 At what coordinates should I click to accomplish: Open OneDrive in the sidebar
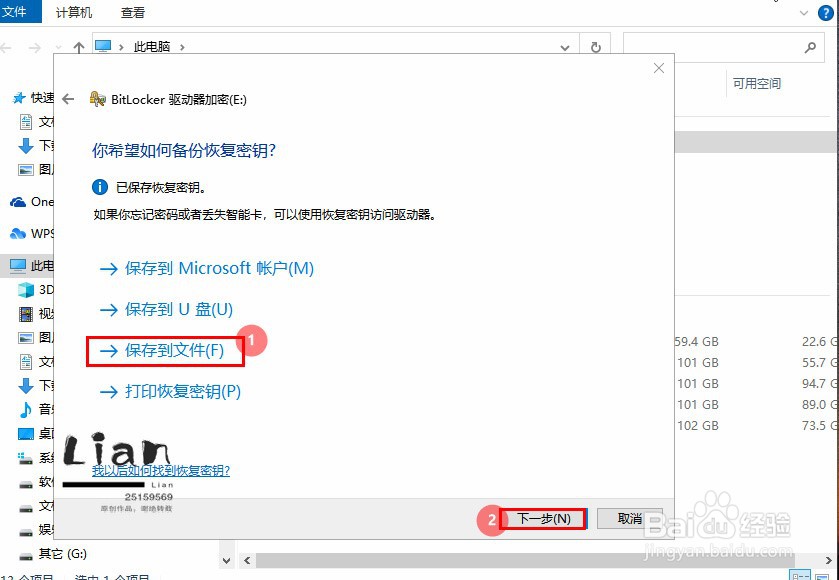click(x=32, y=202)
